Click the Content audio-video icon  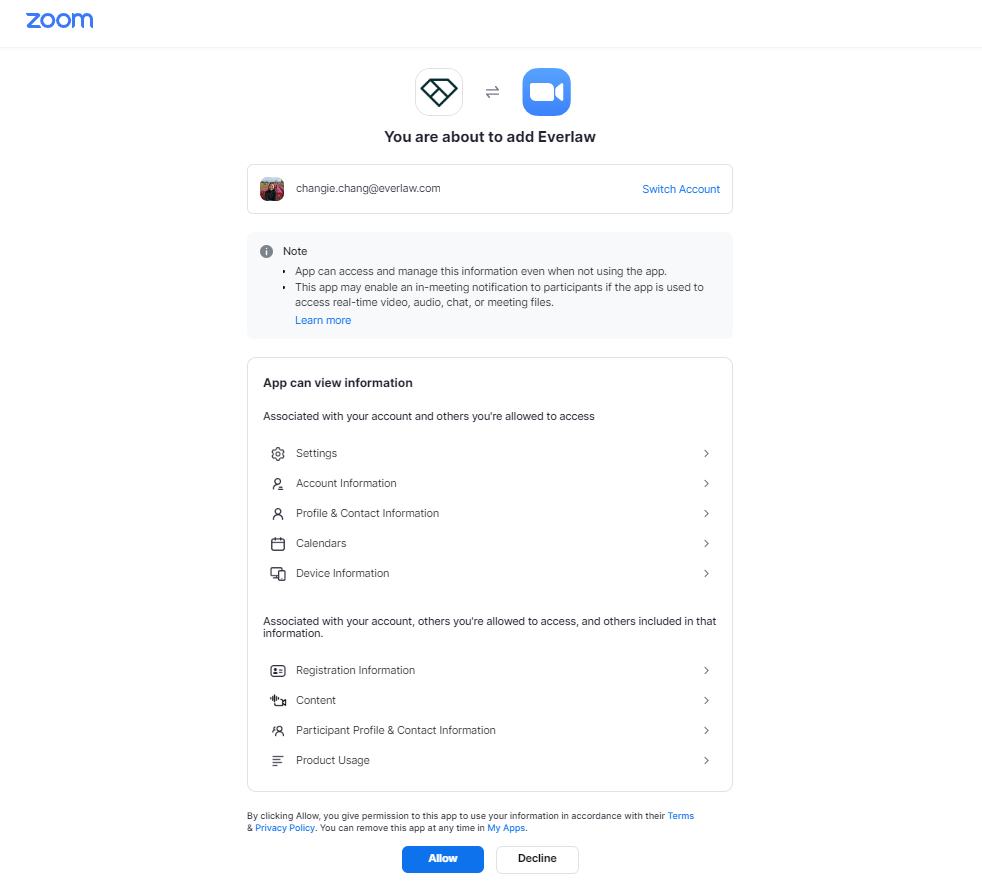click(x=277, y=701)
